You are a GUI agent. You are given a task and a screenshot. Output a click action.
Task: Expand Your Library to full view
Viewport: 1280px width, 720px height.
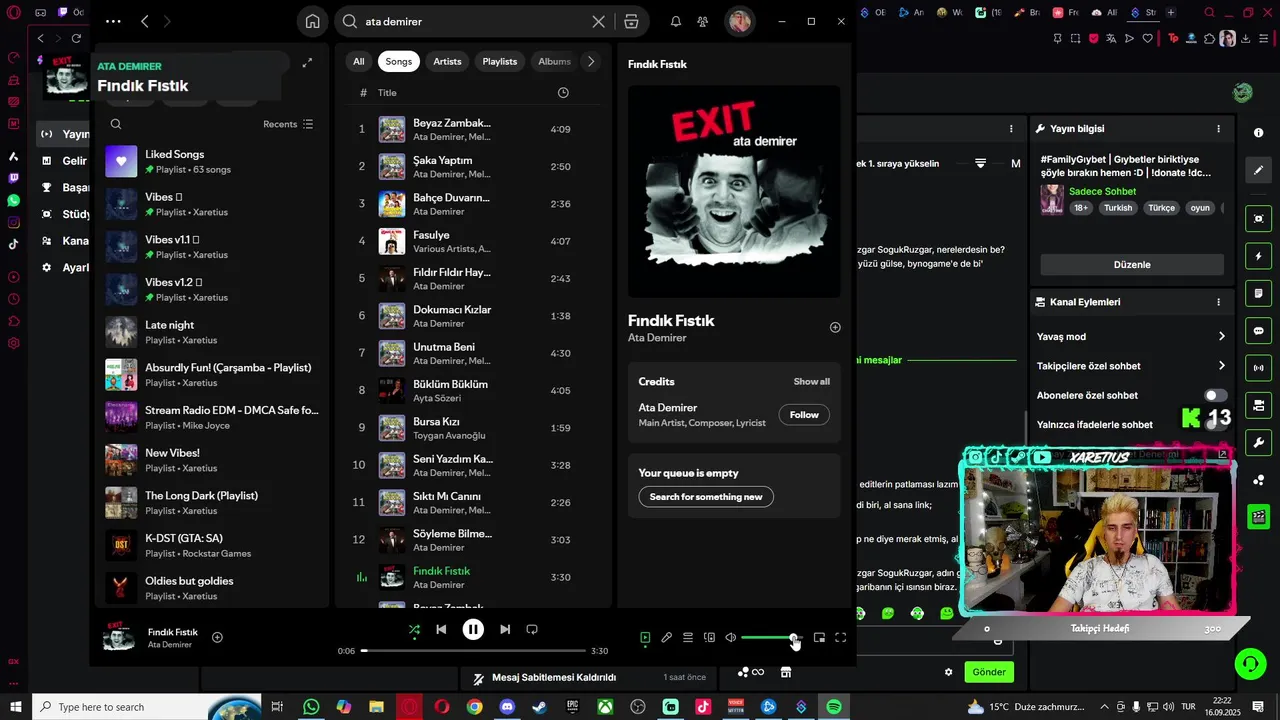pos(307,62)
